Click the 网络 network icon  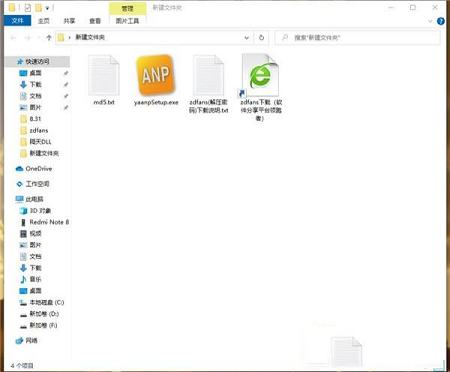pos(20,341)
